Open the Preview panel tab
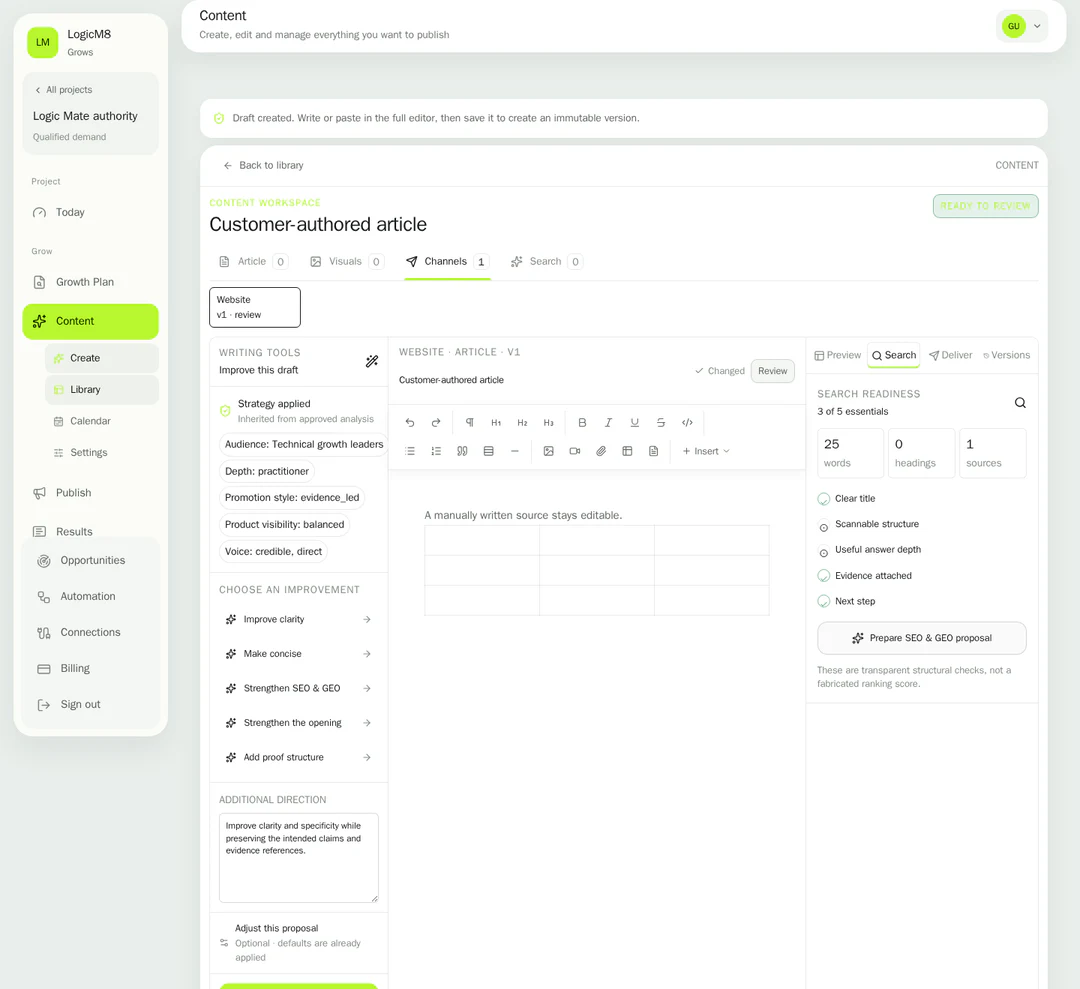This screenshot has height=989, width=1080. click(838, 355)
